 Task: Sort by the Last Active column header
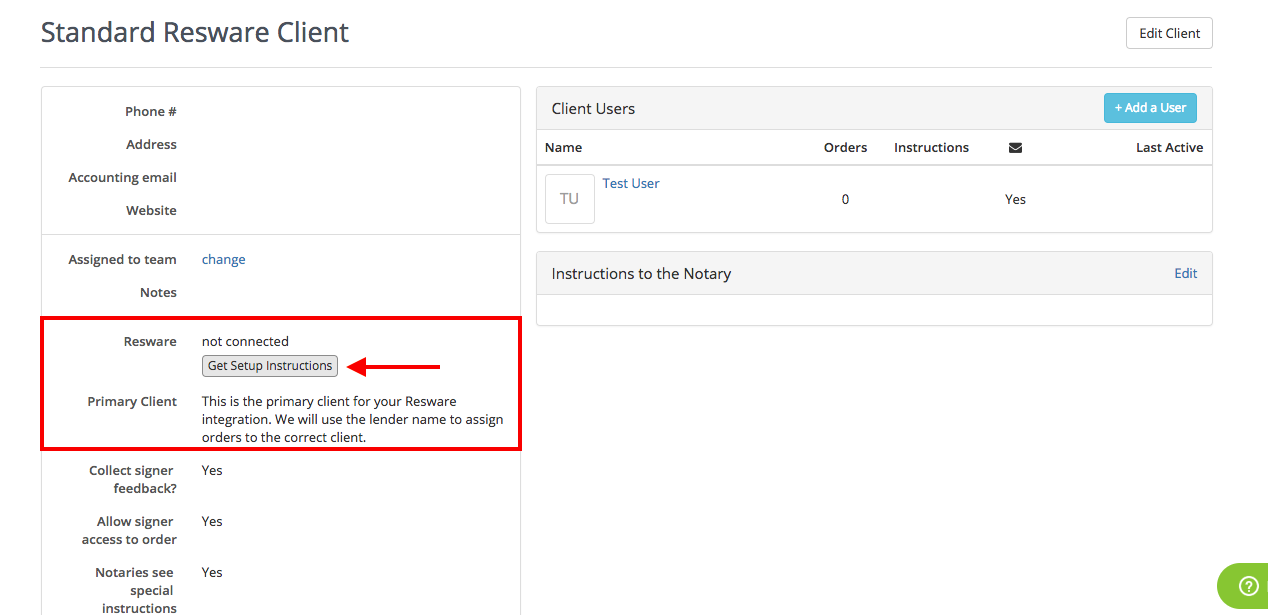tap(1169, 147)
